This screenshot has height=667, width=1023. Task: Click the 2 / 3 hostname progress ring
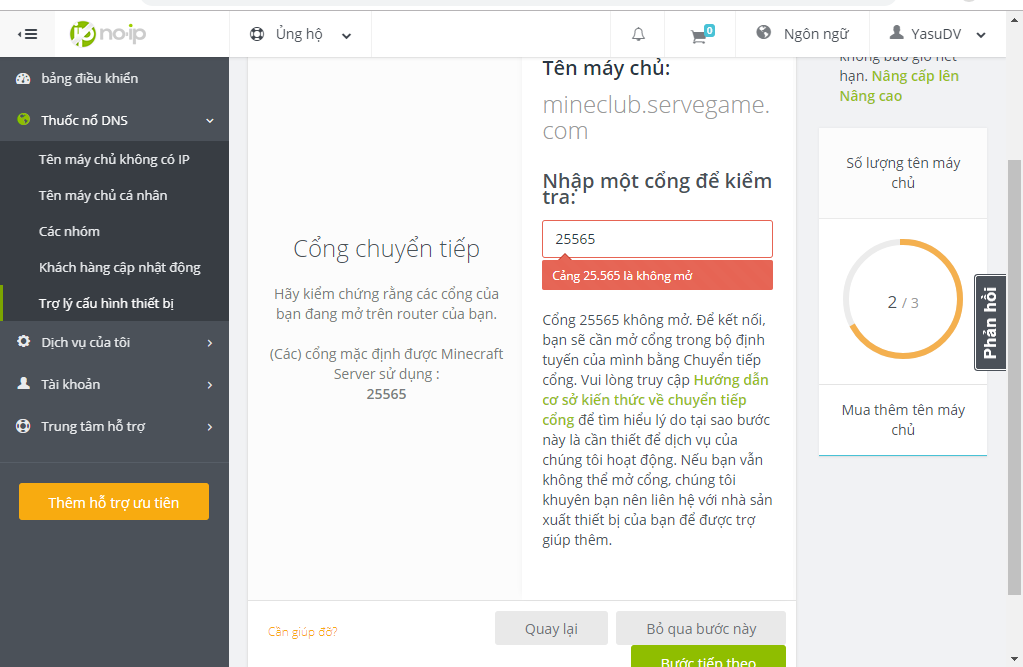pos(903,299)
